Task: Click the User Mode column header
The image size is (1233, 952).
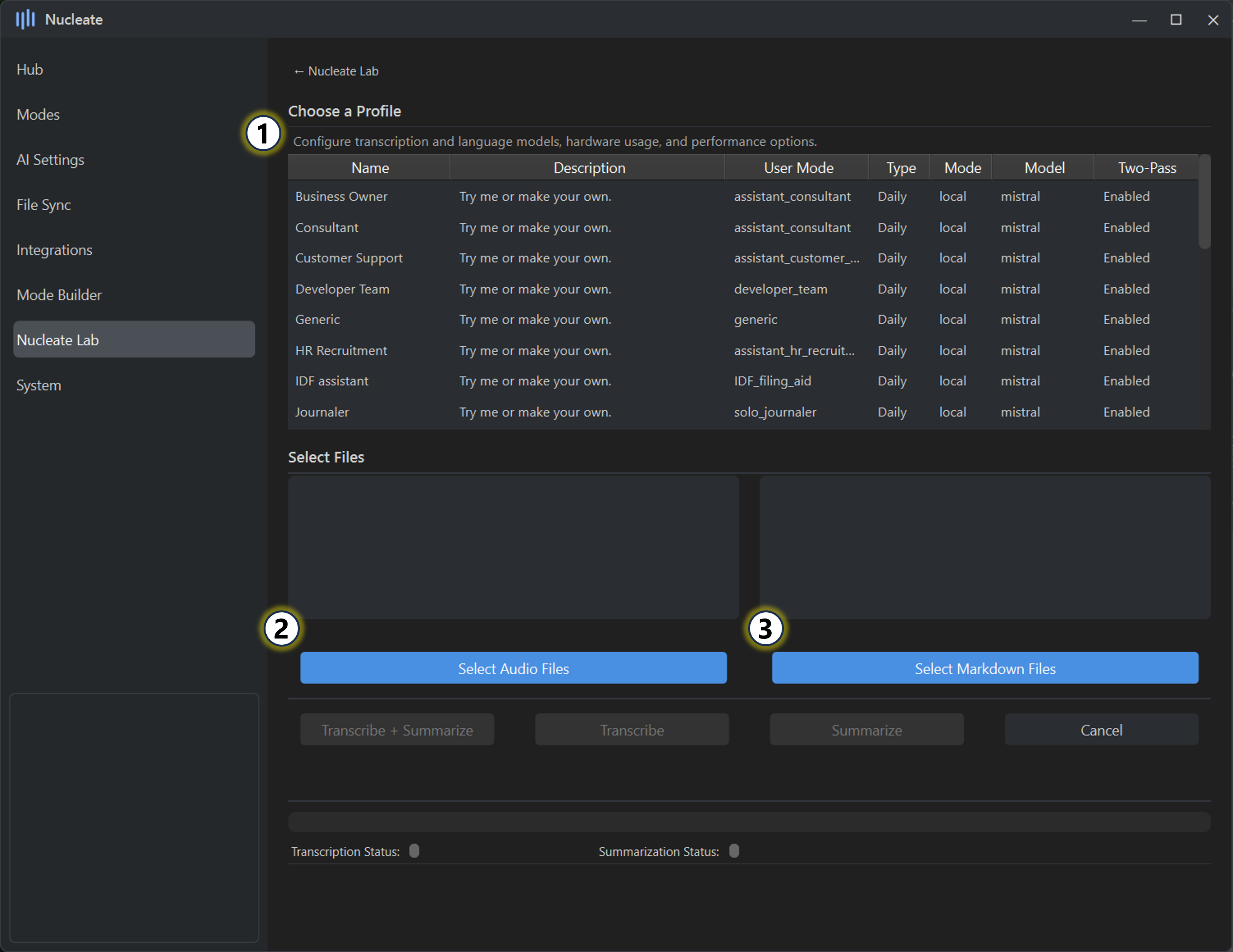Action: point(798,168)
